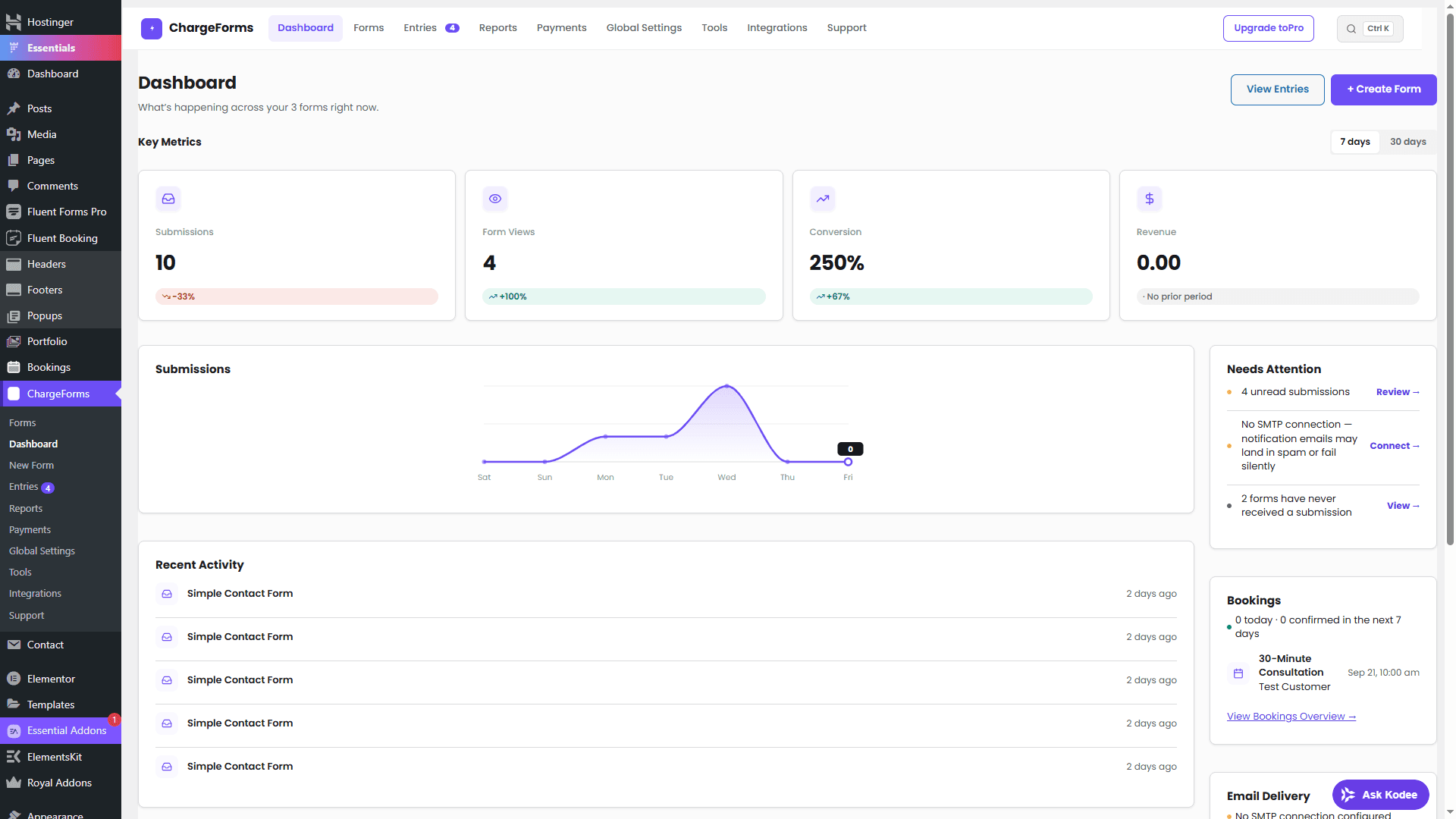
Task: Click the Upgrade to Pro button
Action: [1269, 28]
